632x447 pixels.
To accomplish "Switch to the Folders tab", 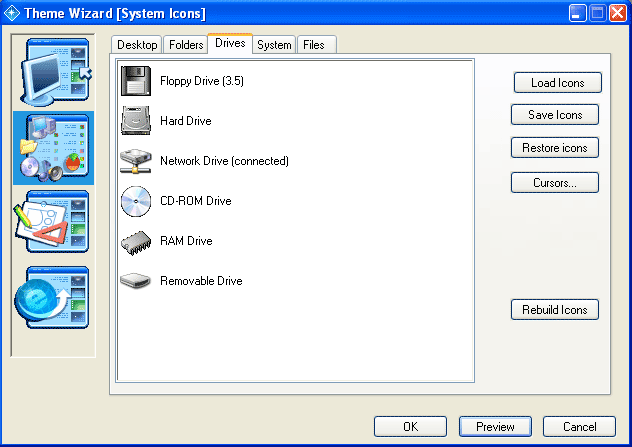I will 186,44.
